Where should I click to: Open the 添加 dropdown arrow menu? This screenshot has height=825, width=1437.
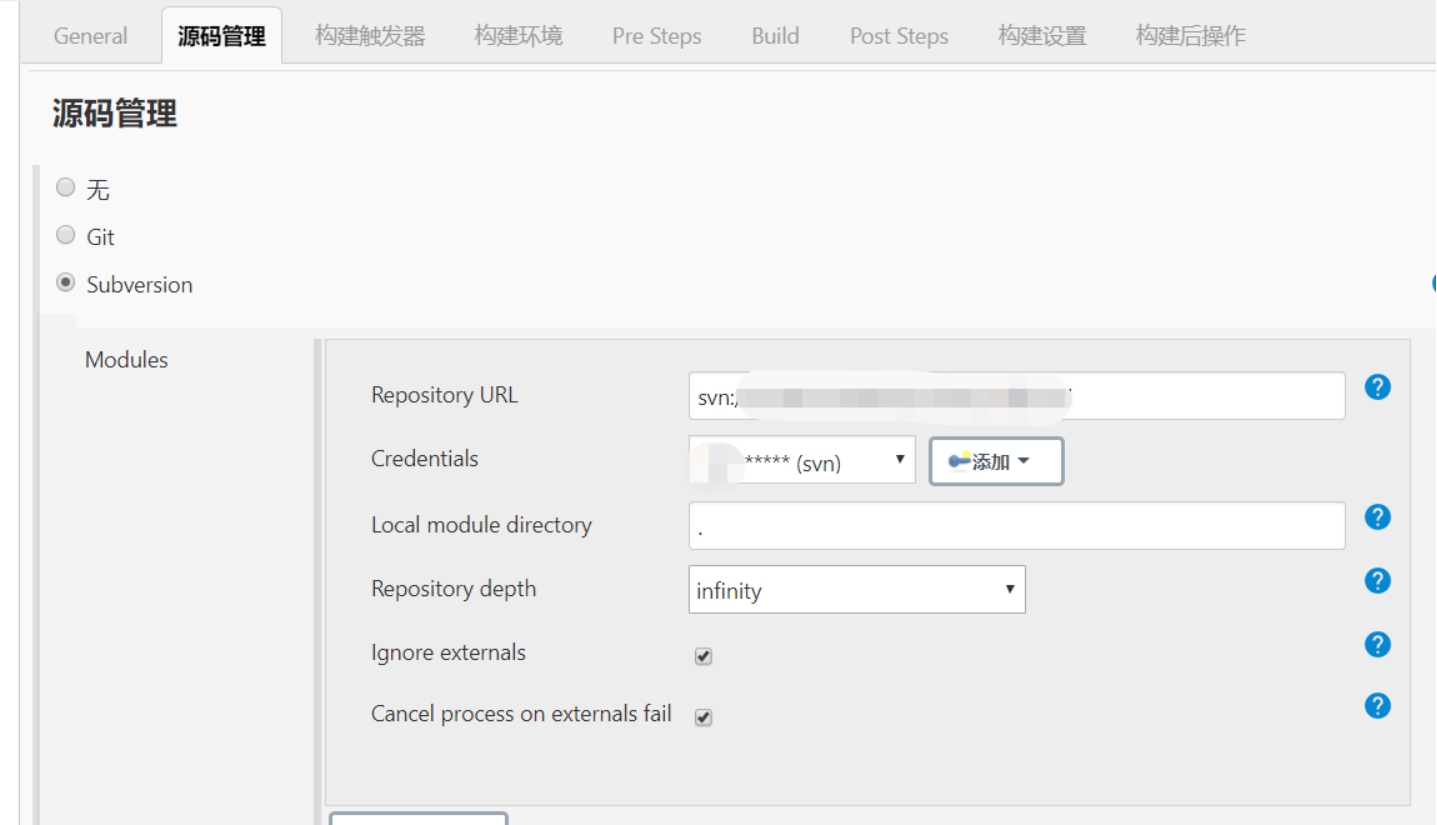(x=1023, y=461)
